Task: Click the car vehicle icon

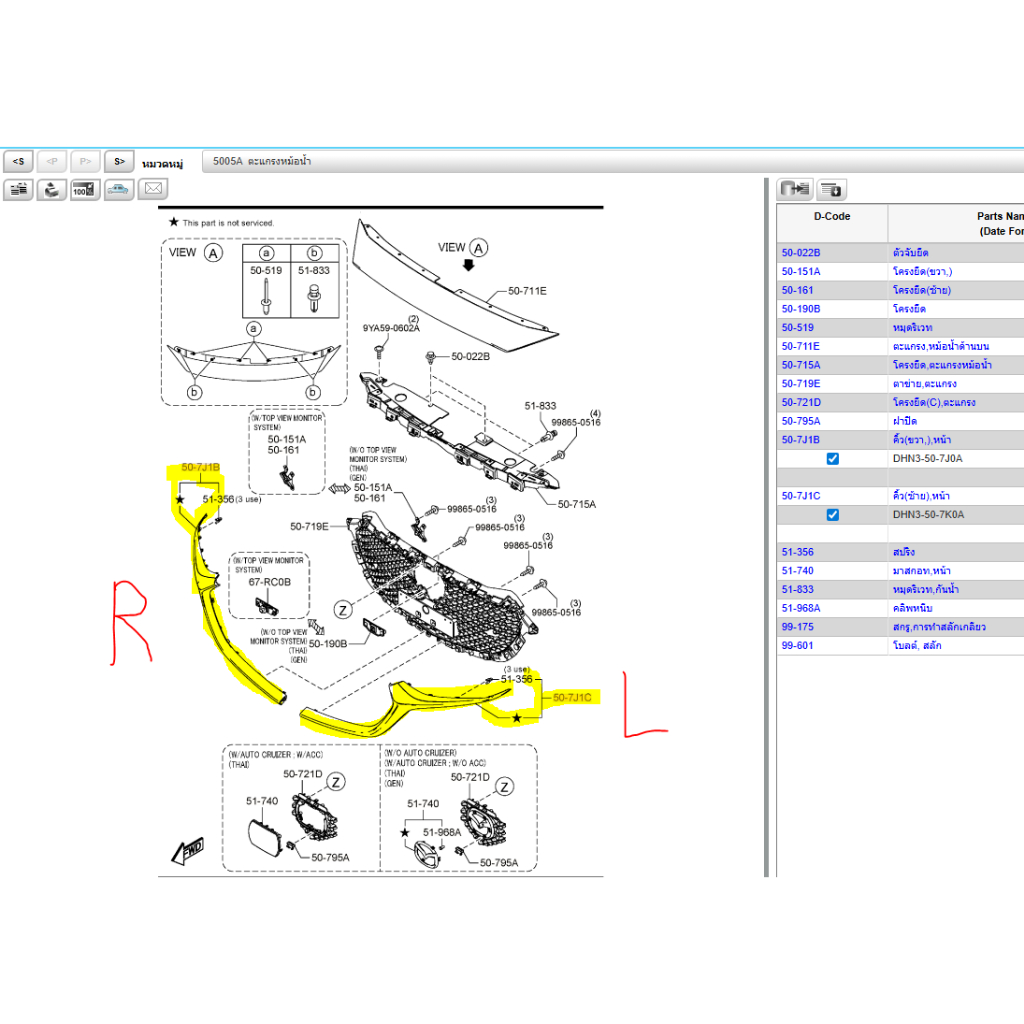Action: 119,189
